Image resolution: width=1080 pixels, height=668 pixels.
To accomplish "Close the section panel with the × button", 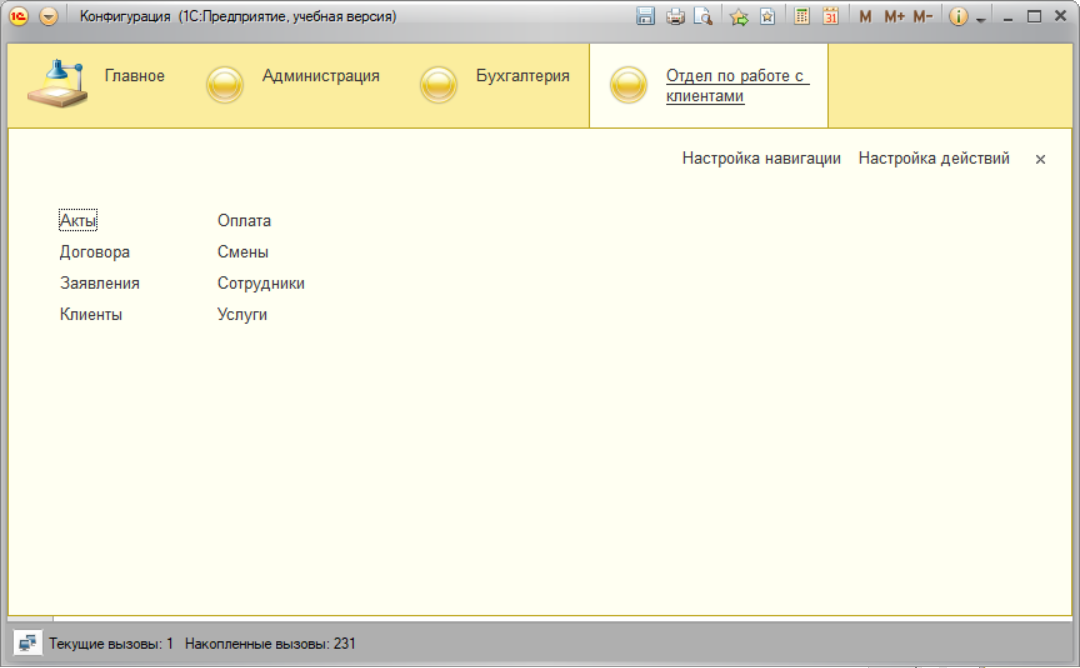I will point(1040,159).
